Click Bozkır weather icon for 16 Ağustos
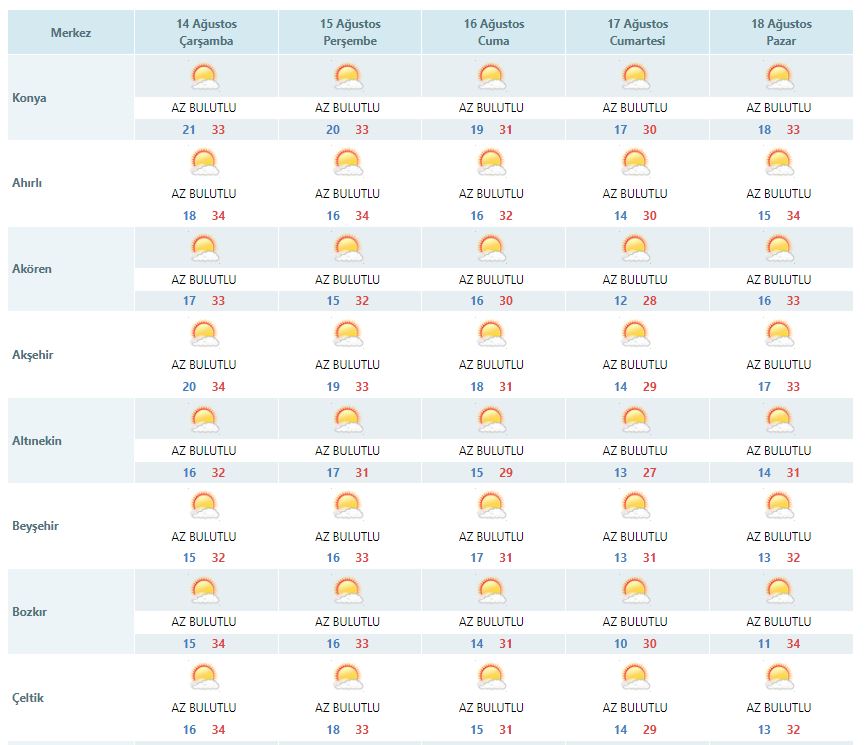Screen dimensions: 866x745 [491, 591]
